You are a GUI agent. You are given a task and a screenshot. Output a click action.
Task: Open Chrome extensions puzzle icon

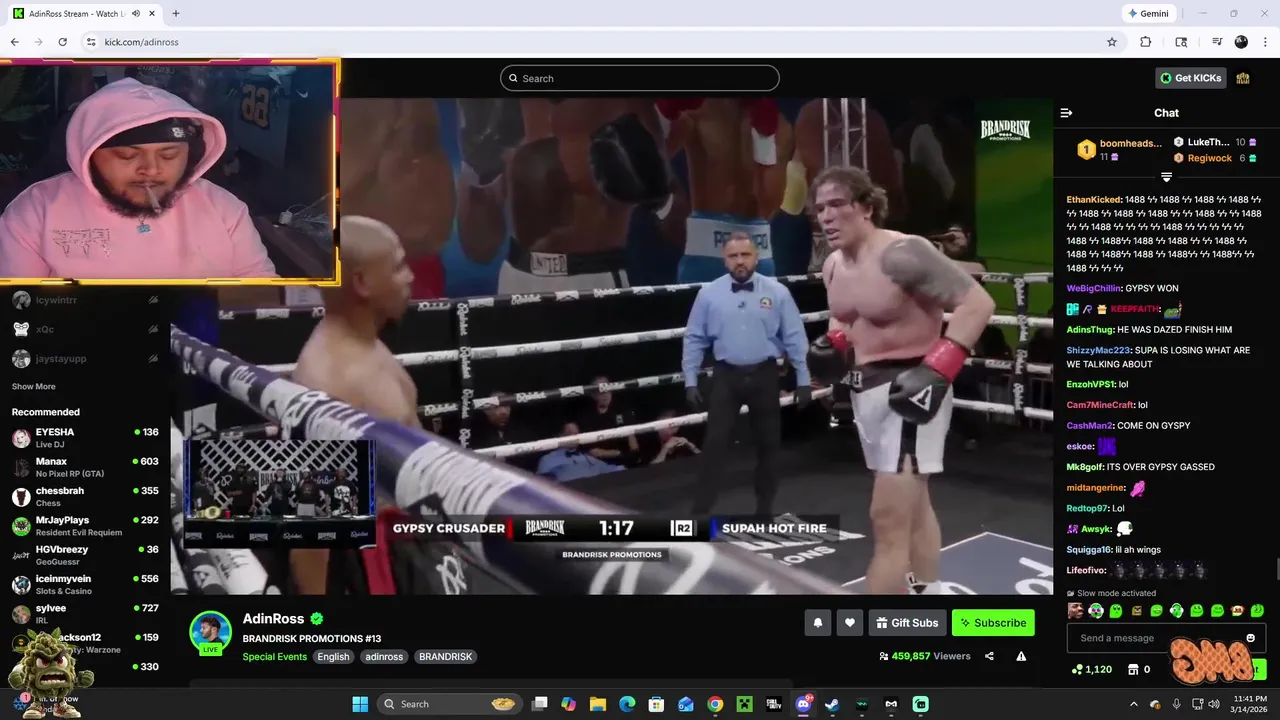pyautogui.click(x=1146, y=42)
